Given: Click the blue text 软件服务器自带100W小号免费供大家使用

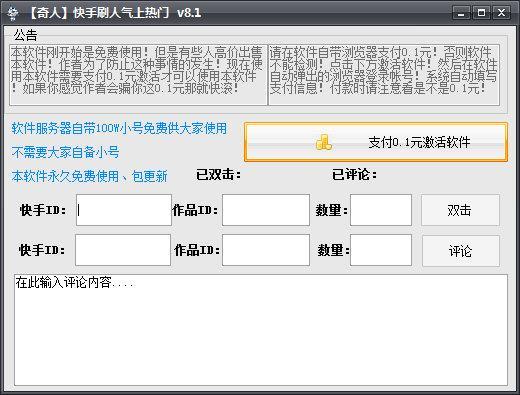Looking at the screenshot, I should pyautogui.click(x=119, y=128).
